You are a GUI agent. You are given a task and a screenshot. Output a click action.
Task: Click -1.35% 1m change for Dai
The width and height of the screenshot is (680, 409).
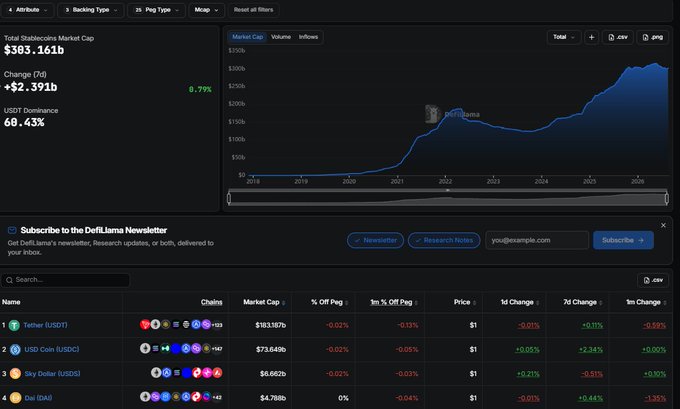pyautogui.click(x=655, y=398)
